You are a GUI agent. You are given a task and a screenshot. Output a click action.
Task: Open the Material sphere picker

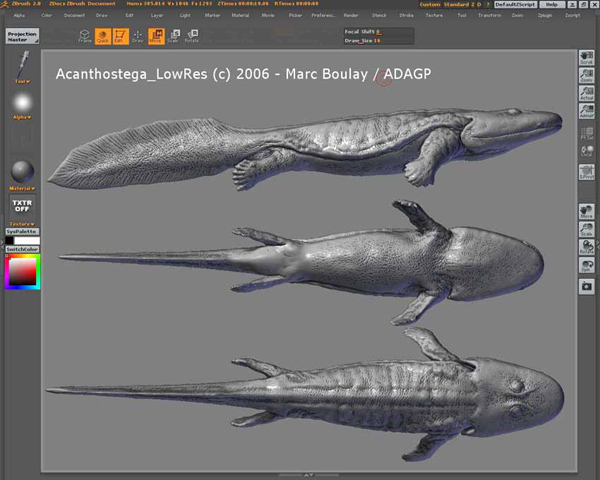pos(22,171)
